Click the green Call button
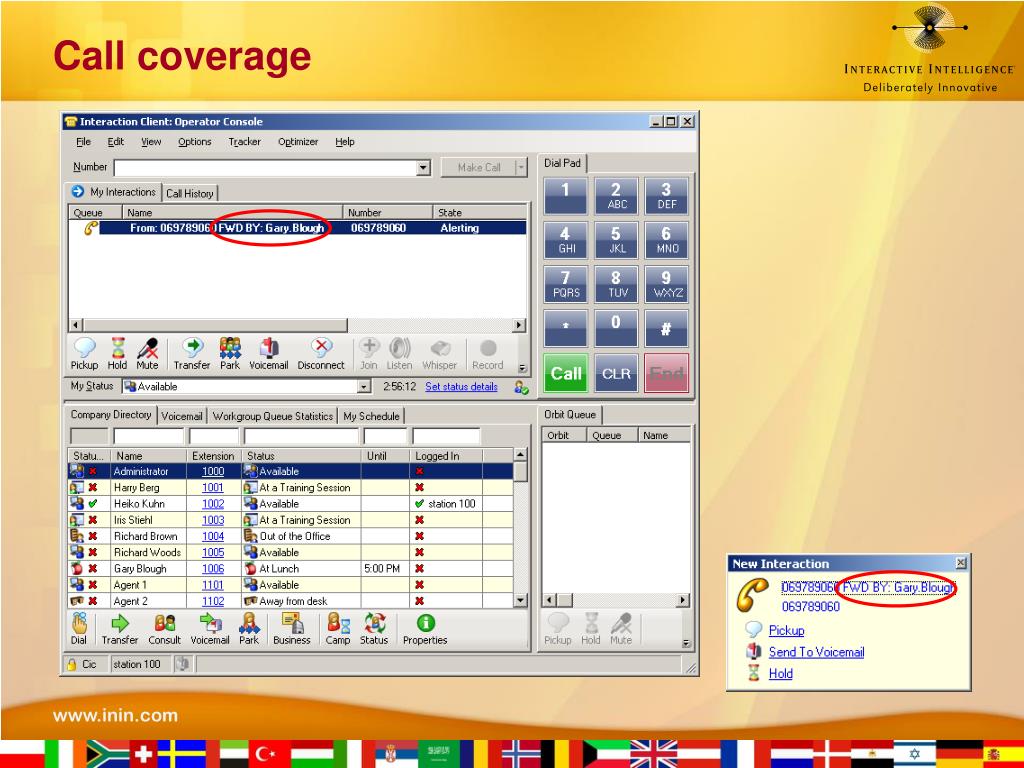The image size is (1024, 768). [x=566, y=374]
